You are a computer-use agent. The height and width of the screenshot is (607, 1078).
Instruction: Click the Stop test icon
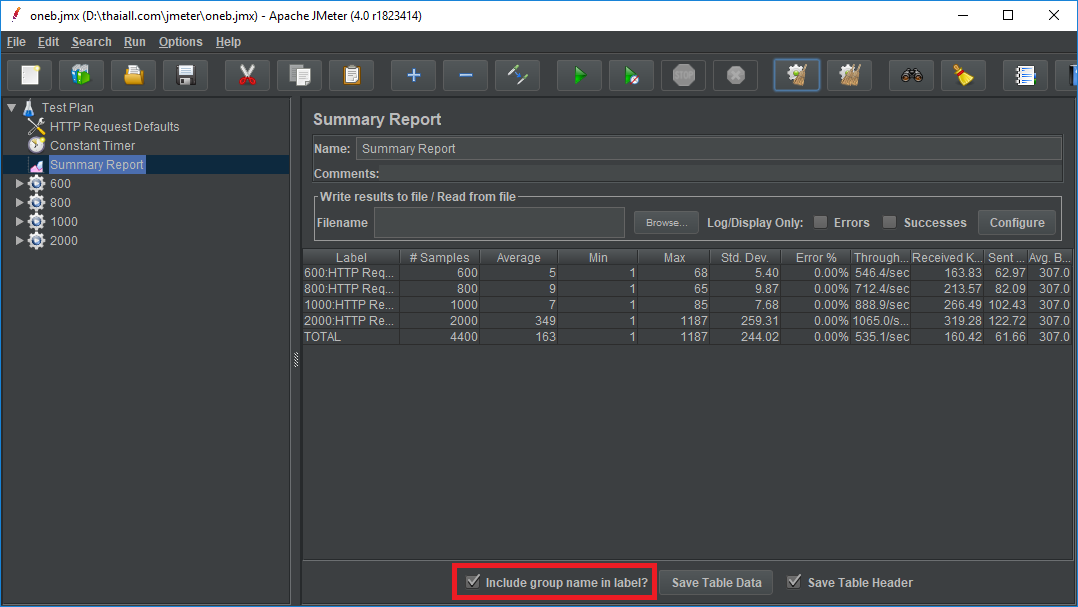click(x=683, y=76)
